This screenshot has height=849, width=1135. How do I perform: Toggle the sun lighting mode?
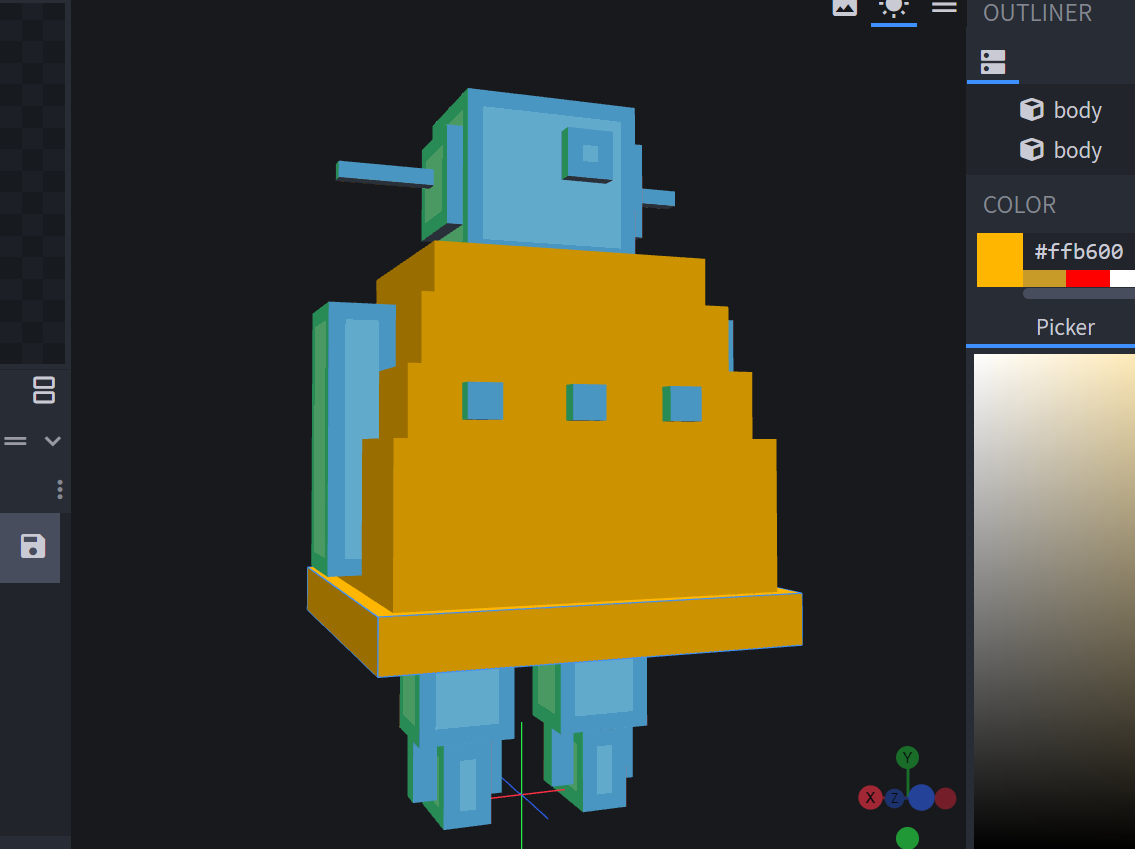(x=893, y=7)
